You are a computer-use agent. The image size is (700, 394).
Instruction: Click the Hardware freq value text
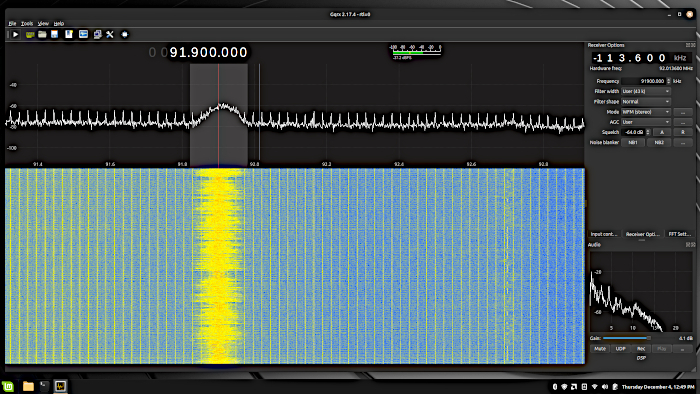(x=675, y=69)
